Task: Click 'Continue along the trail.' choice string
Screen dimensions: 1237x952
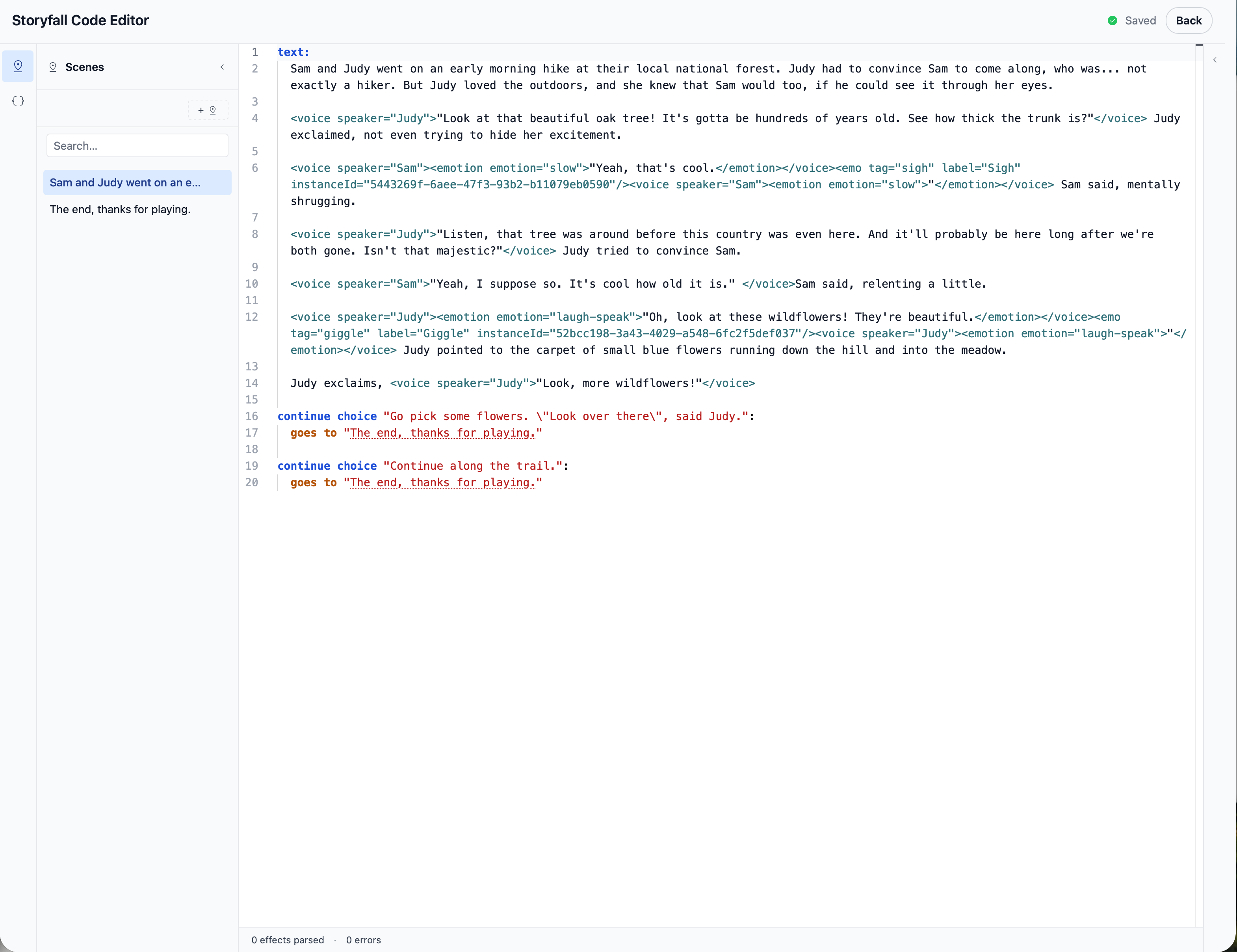Action: pos(473,466)
